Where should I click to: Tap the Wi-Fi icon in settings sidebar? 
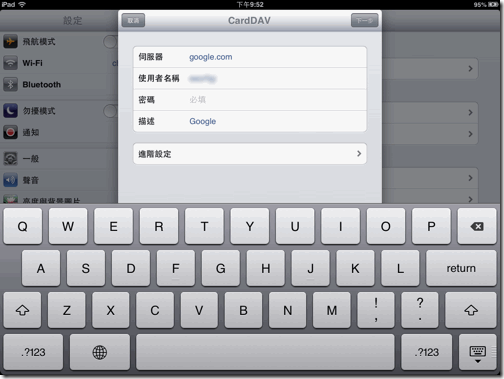pyautogui.click(x=10, y=63)
